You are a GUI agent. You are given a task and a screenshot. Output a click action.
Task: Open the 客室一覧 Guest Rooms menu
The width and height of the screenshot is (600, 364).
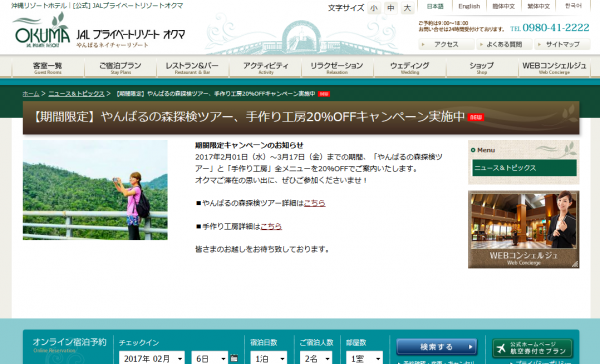[x=48, y=67]
